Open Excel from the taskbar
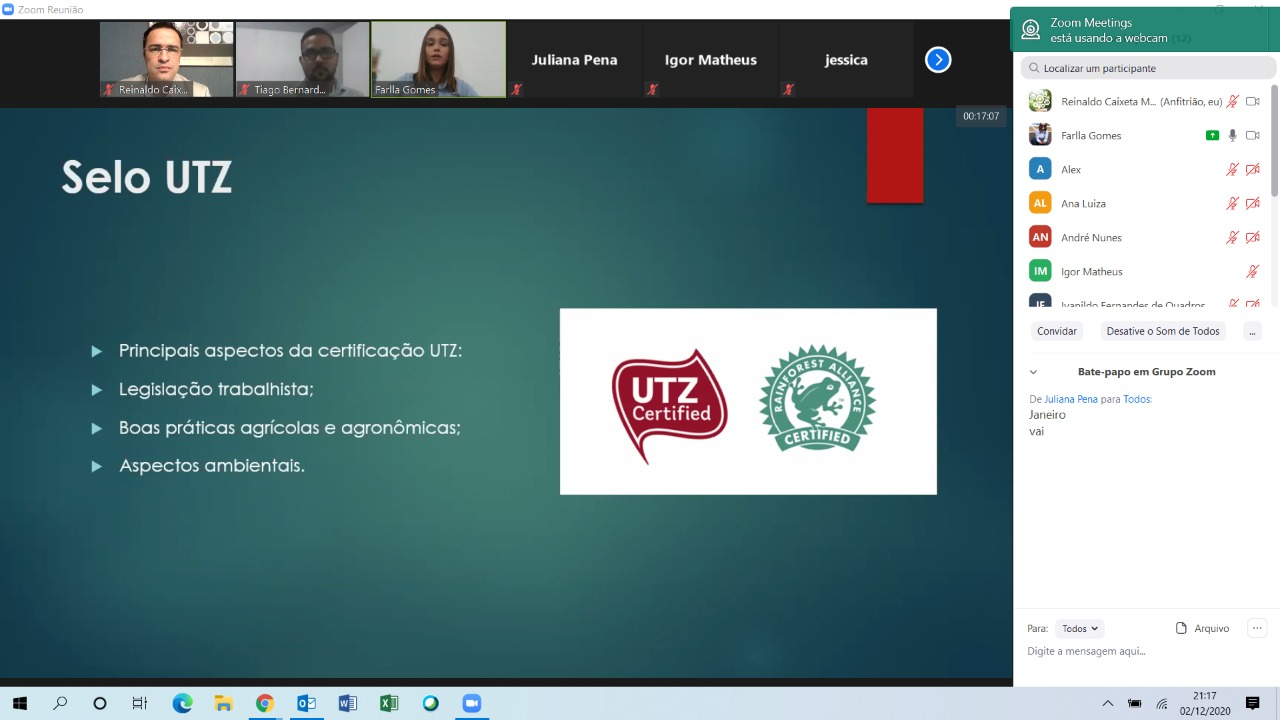1280x720 pixels. tap(388, 703)
